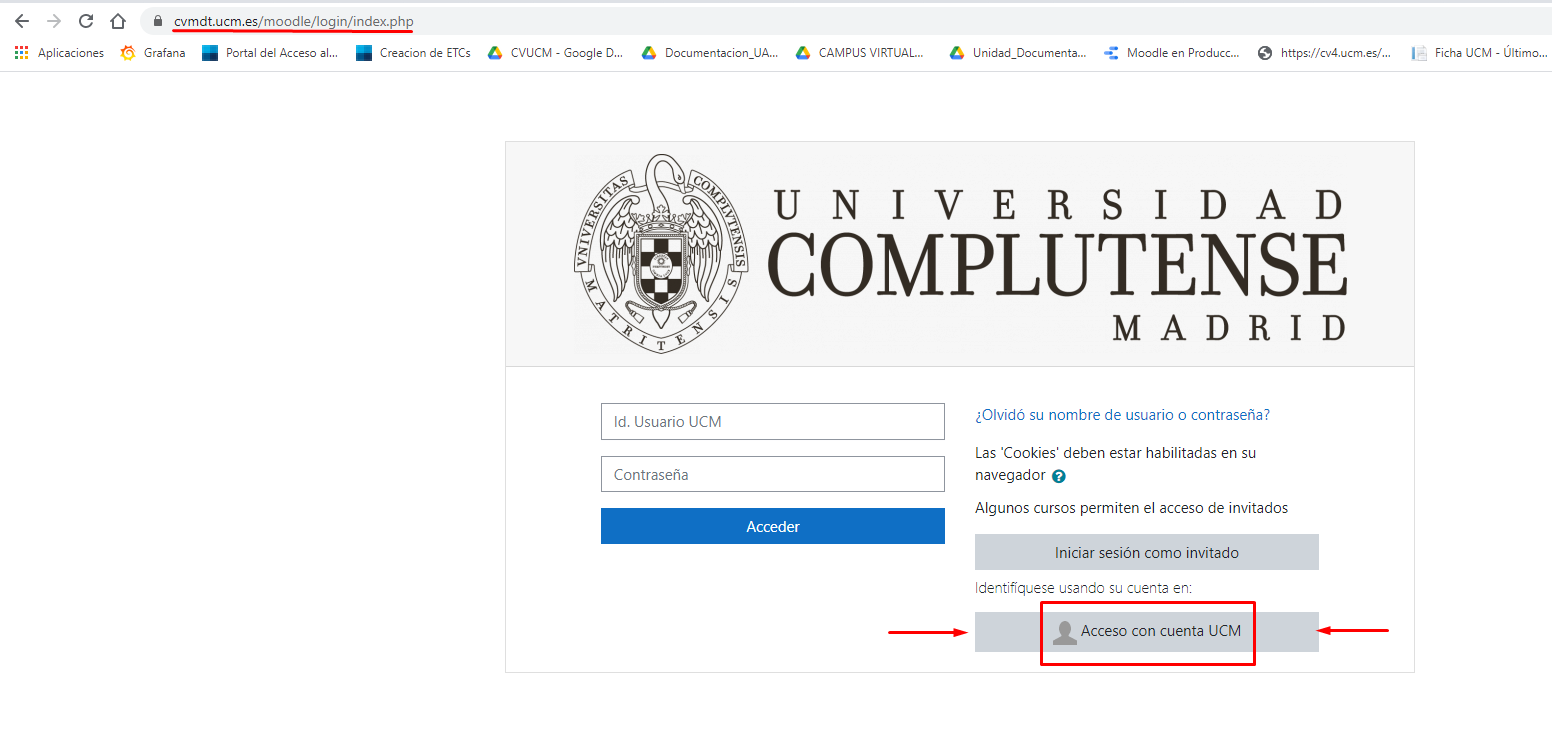Open CVUCM - Google Drive bookmark
Viewport: 1552px width, 733px height.
[555, 53]
